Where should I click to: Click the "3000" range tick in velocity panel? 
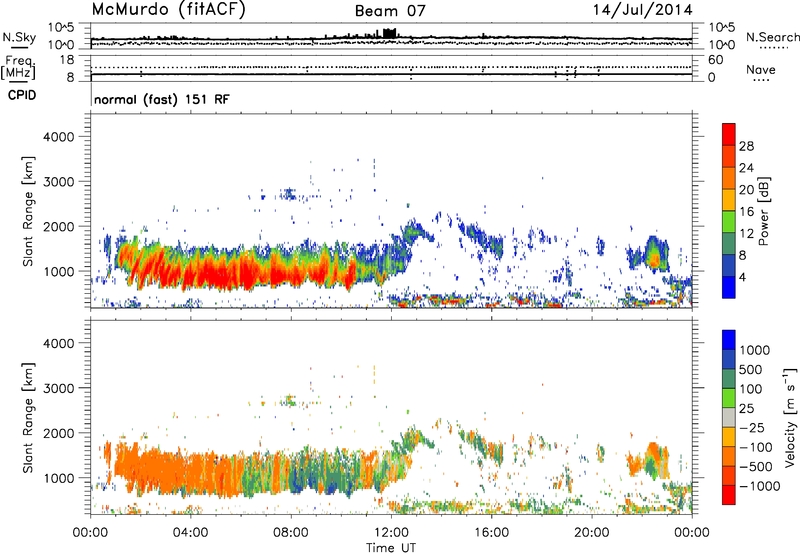point(58,388)
